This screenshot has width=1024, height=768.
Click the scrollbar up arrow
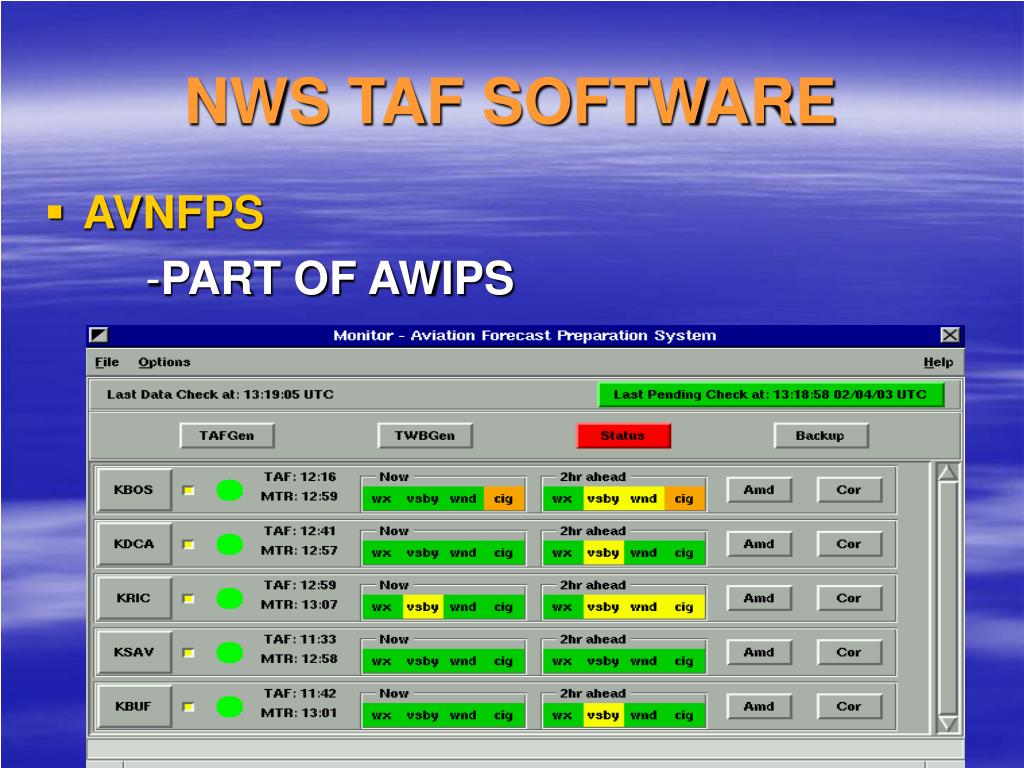[948, 473]
